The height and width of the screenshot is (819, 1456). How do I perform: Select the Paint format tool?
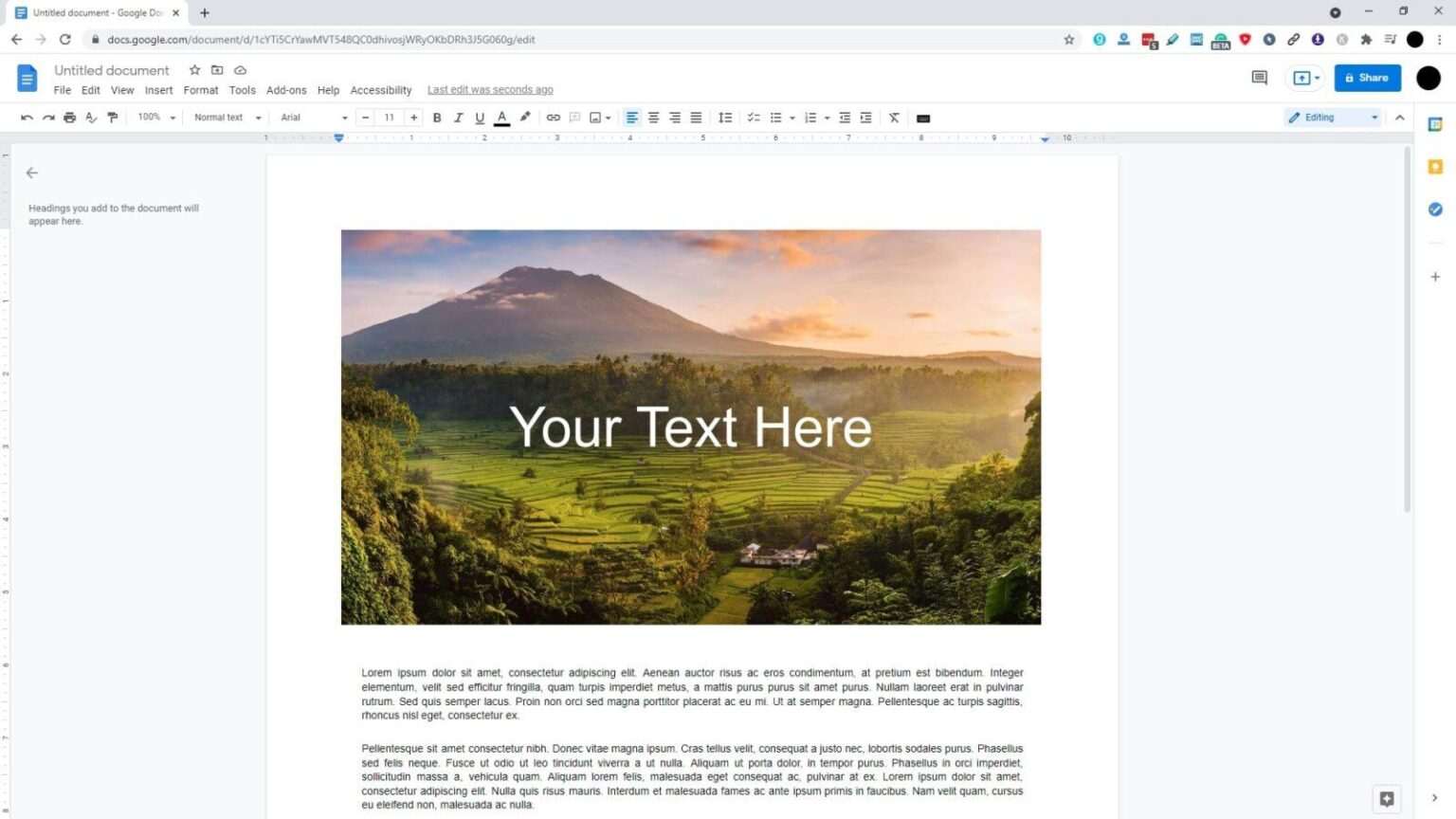click(113, 117)
